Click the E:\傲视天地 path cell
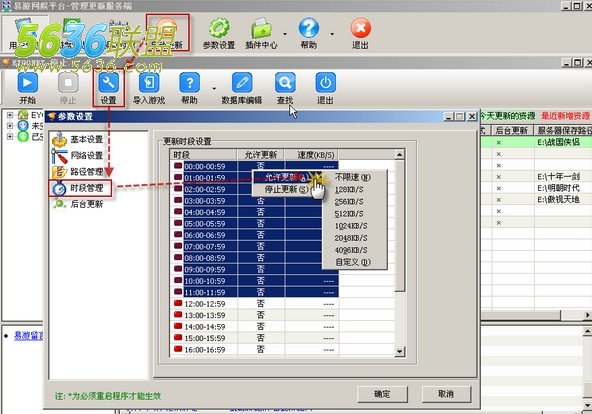Image resolution: width=592 pixels, height=414 pixels. coord(563,200)
